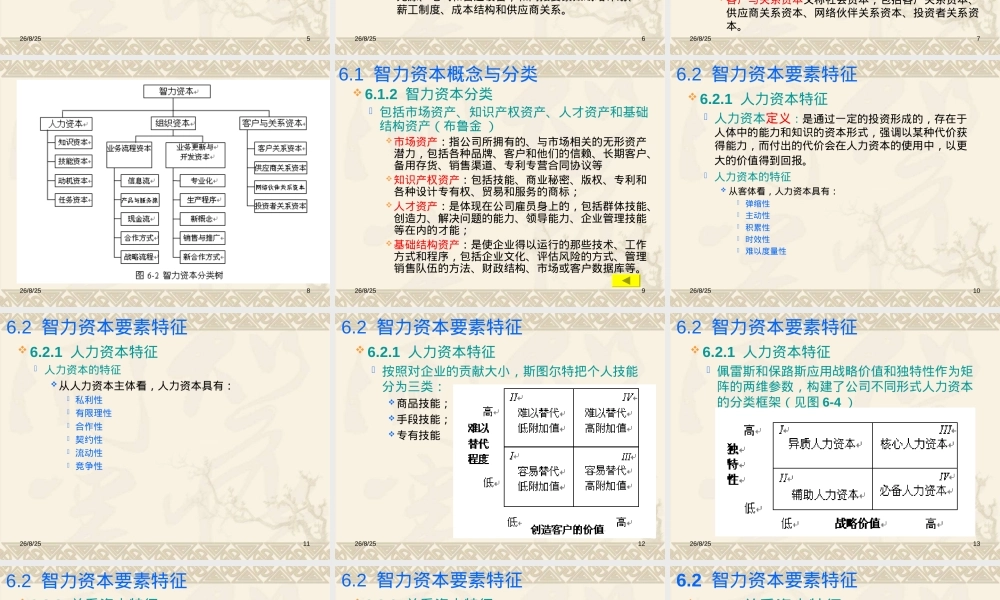Click the bullet '流动性' on slide 11
The image size is (1000, 600).
89,453
